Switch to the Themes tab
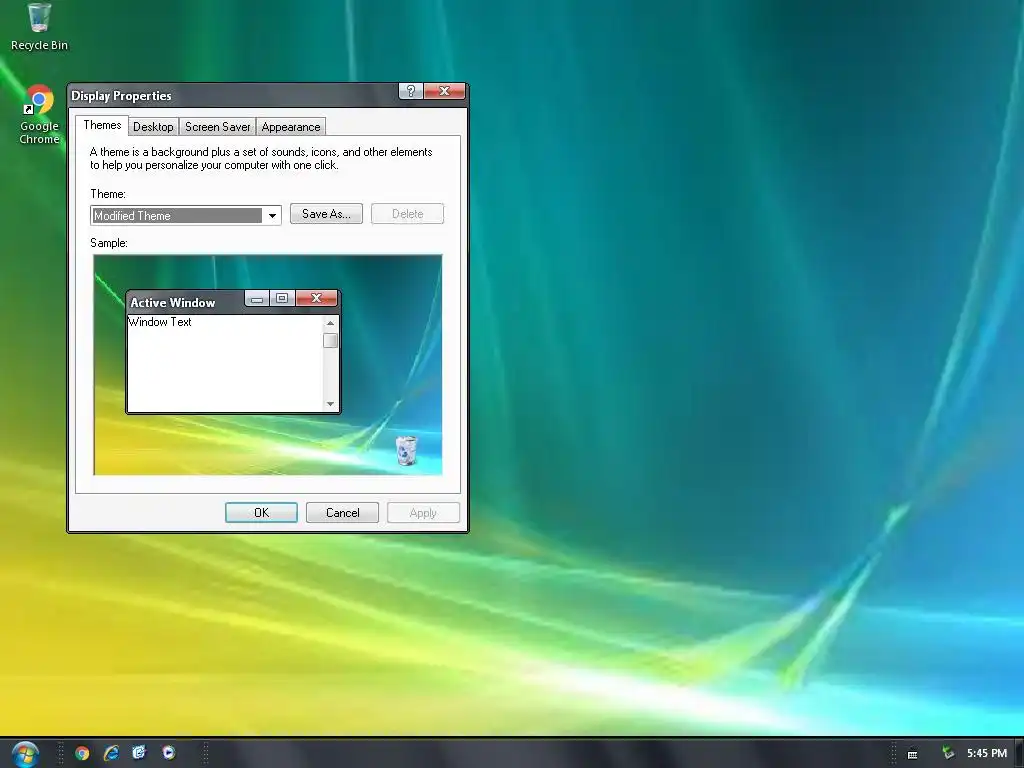Screen dimensions: 1024x768 click(102, 125)
